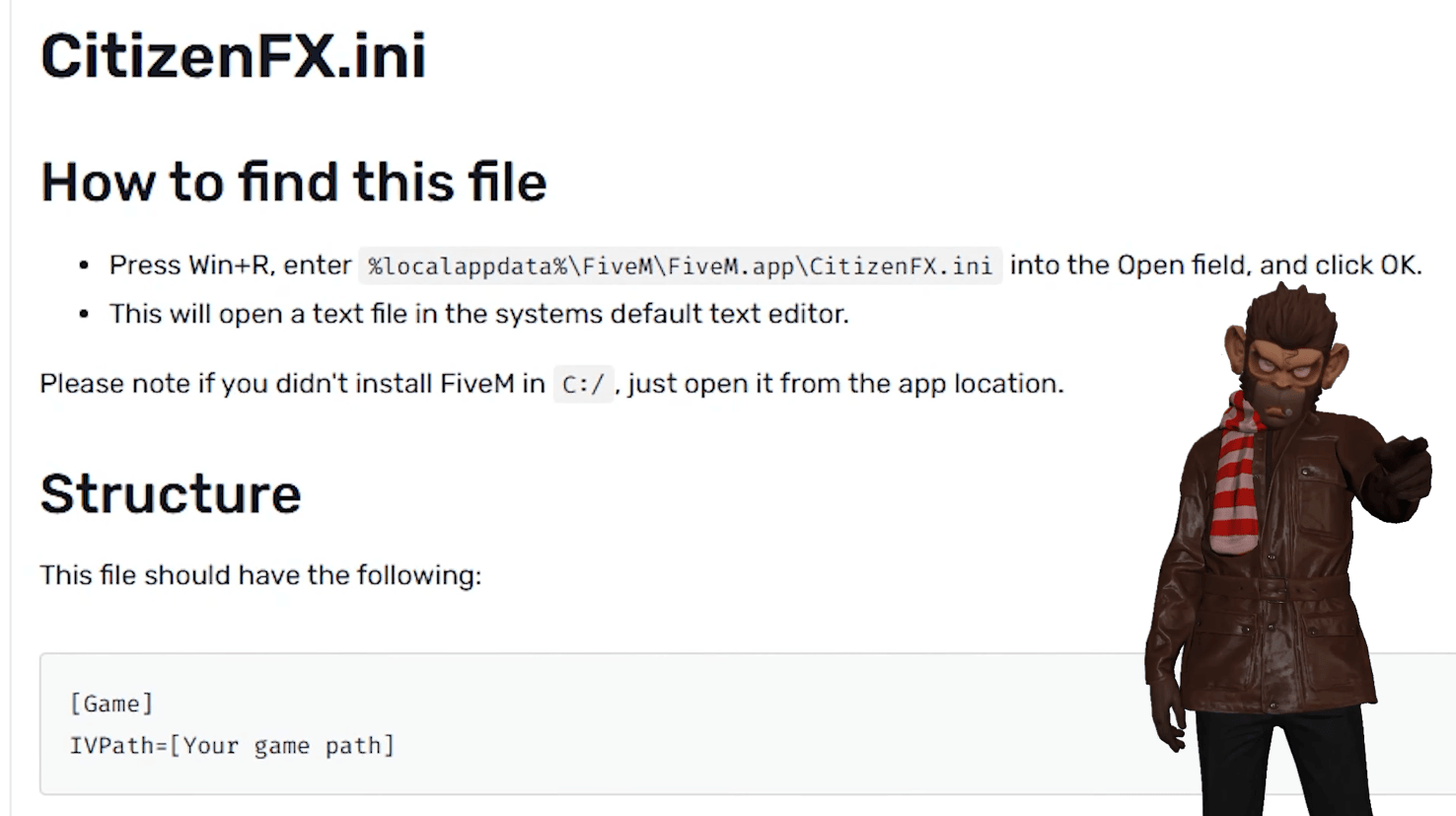Click the Structure section heading
This screenshot has height=816, width=1456.
pyautogui.click(x=171, y=493)
